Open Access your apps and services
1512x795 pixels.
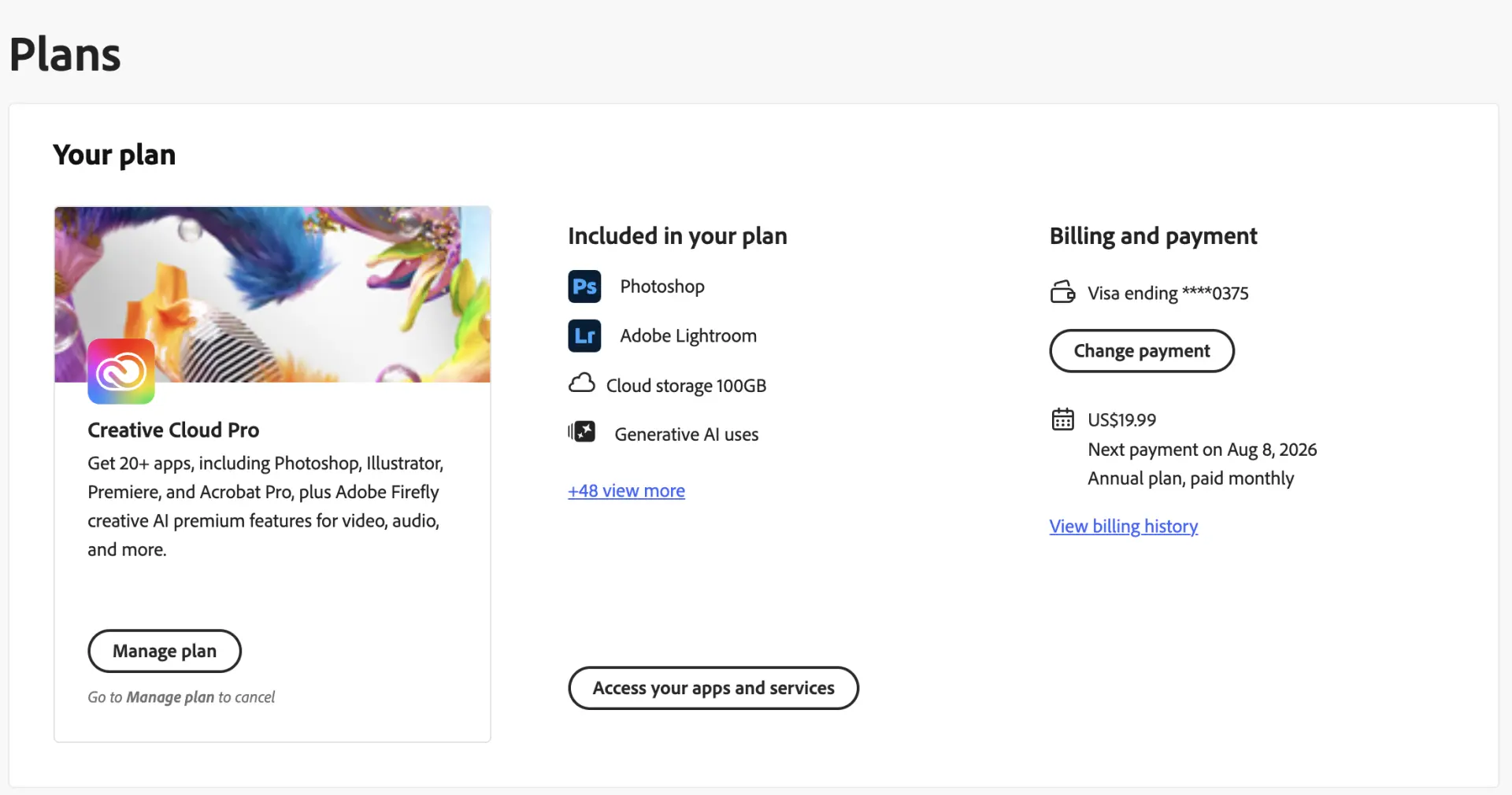(713, 688)
